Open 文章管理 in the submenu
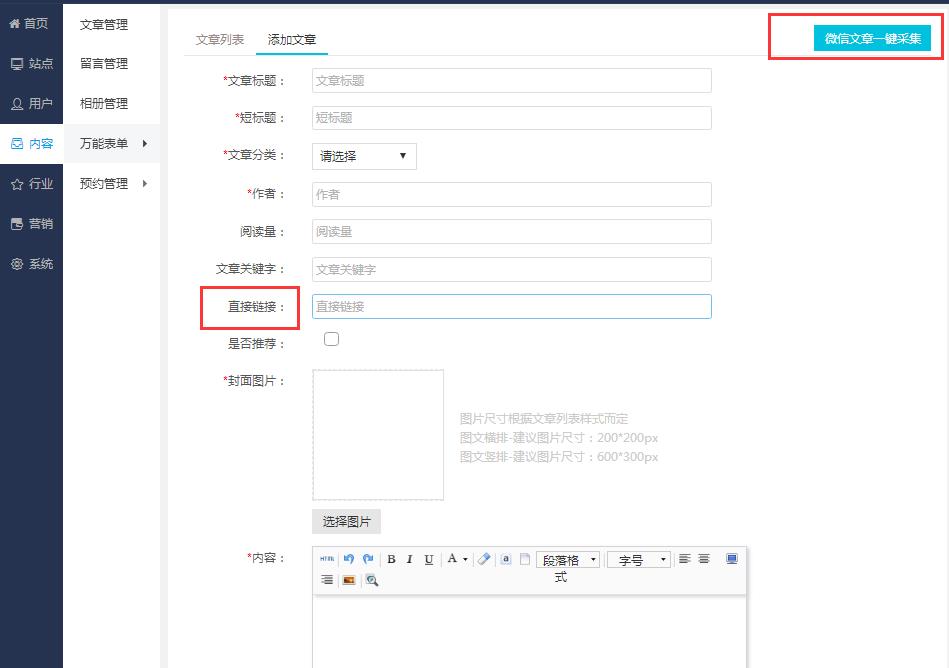The width and height of the screenshot is (949, 668). pos(104,25)
